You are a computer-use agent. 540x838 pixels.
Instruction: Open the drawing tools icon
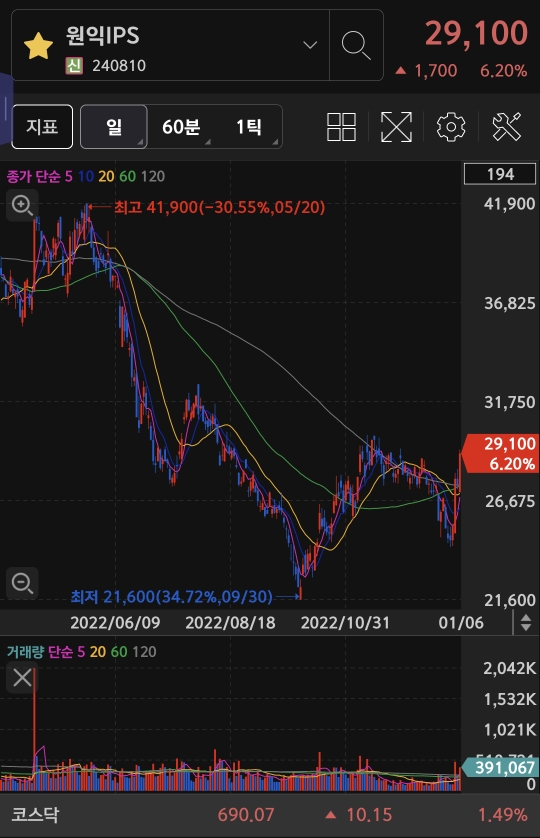506,127
